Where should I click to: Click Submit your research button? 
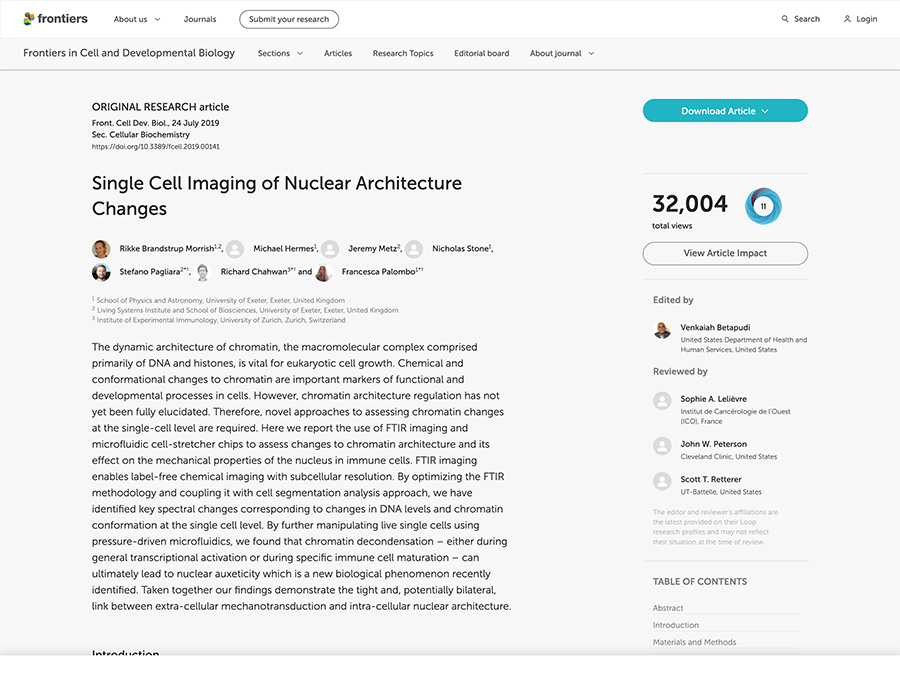(x=289, y=19)
